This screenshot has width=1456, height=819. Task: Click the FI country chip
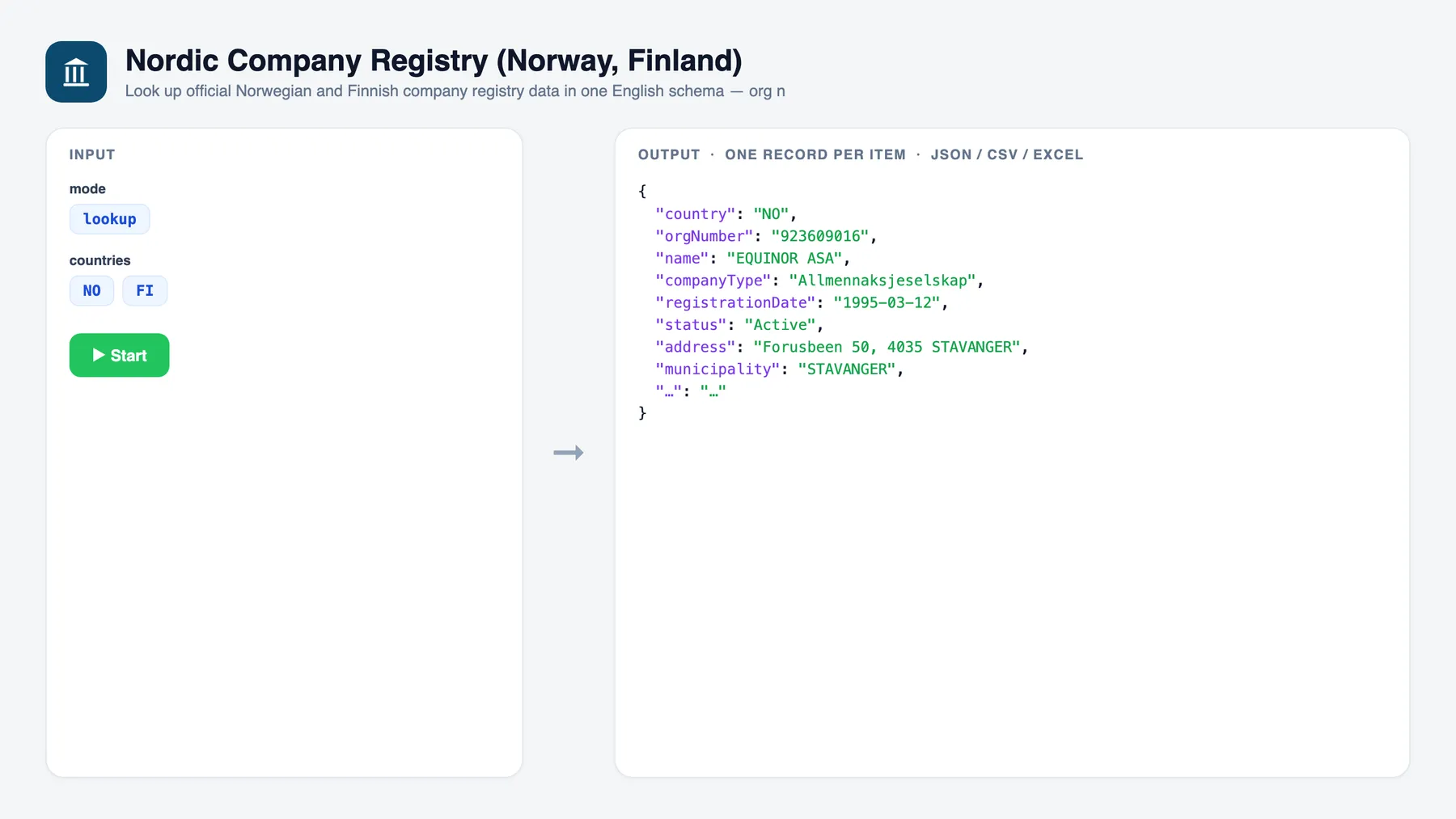tap(145, 291)
